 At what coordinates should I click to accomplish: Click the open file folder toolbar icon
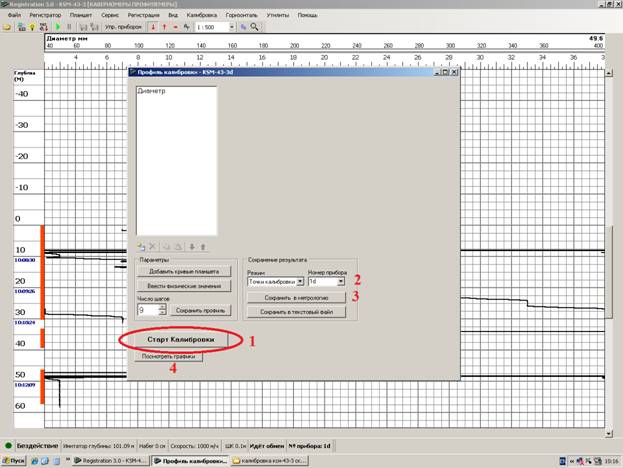7,27
